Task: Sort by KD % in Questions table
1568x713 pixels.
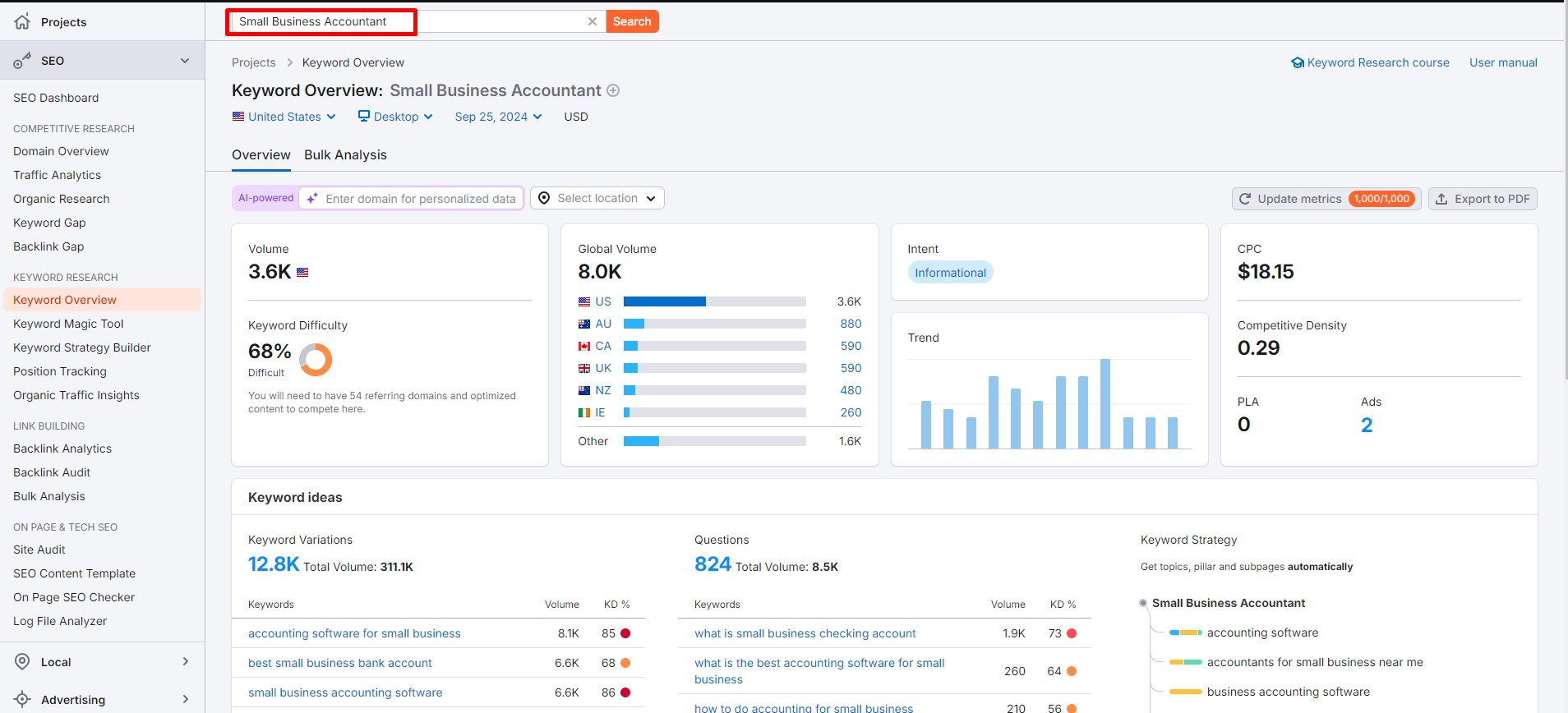Action: click(1063, 605)
